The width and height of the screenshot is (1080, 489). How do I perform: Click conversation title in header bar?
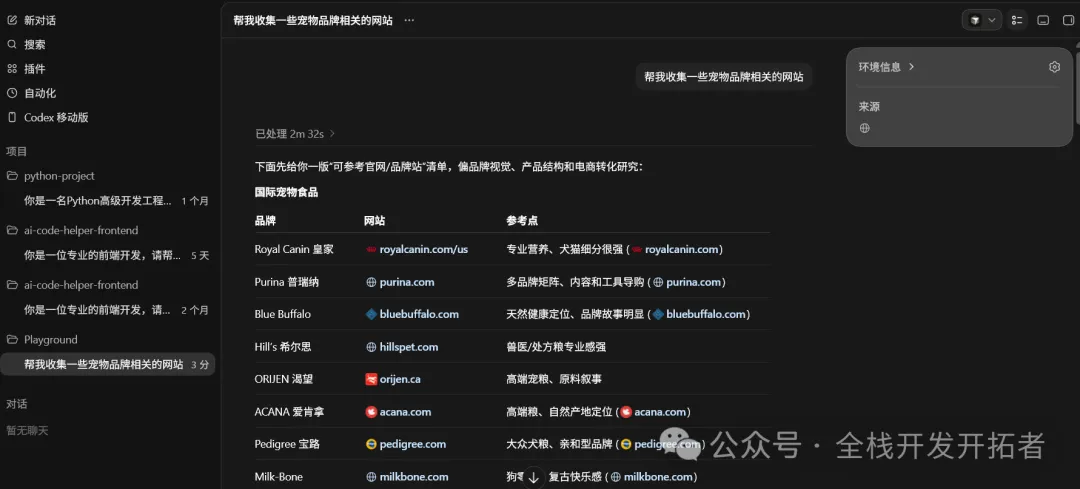pyautogui.click(x=313, y=21)
